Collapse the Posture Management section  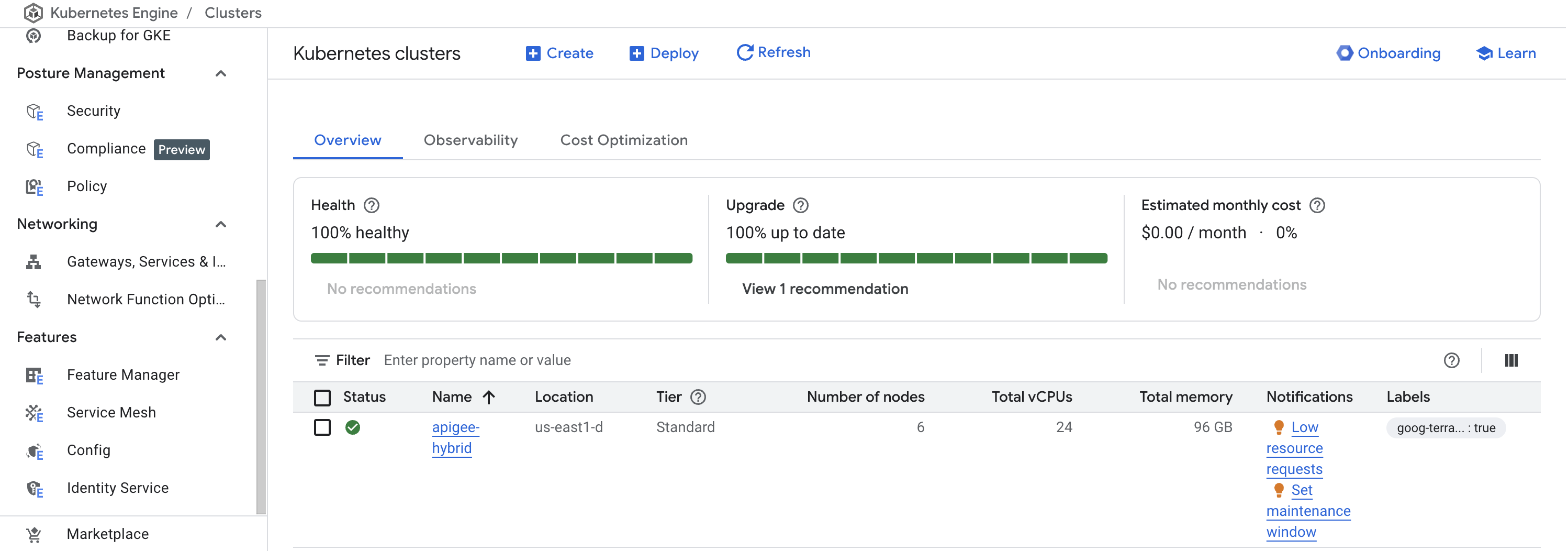point(220,74)
